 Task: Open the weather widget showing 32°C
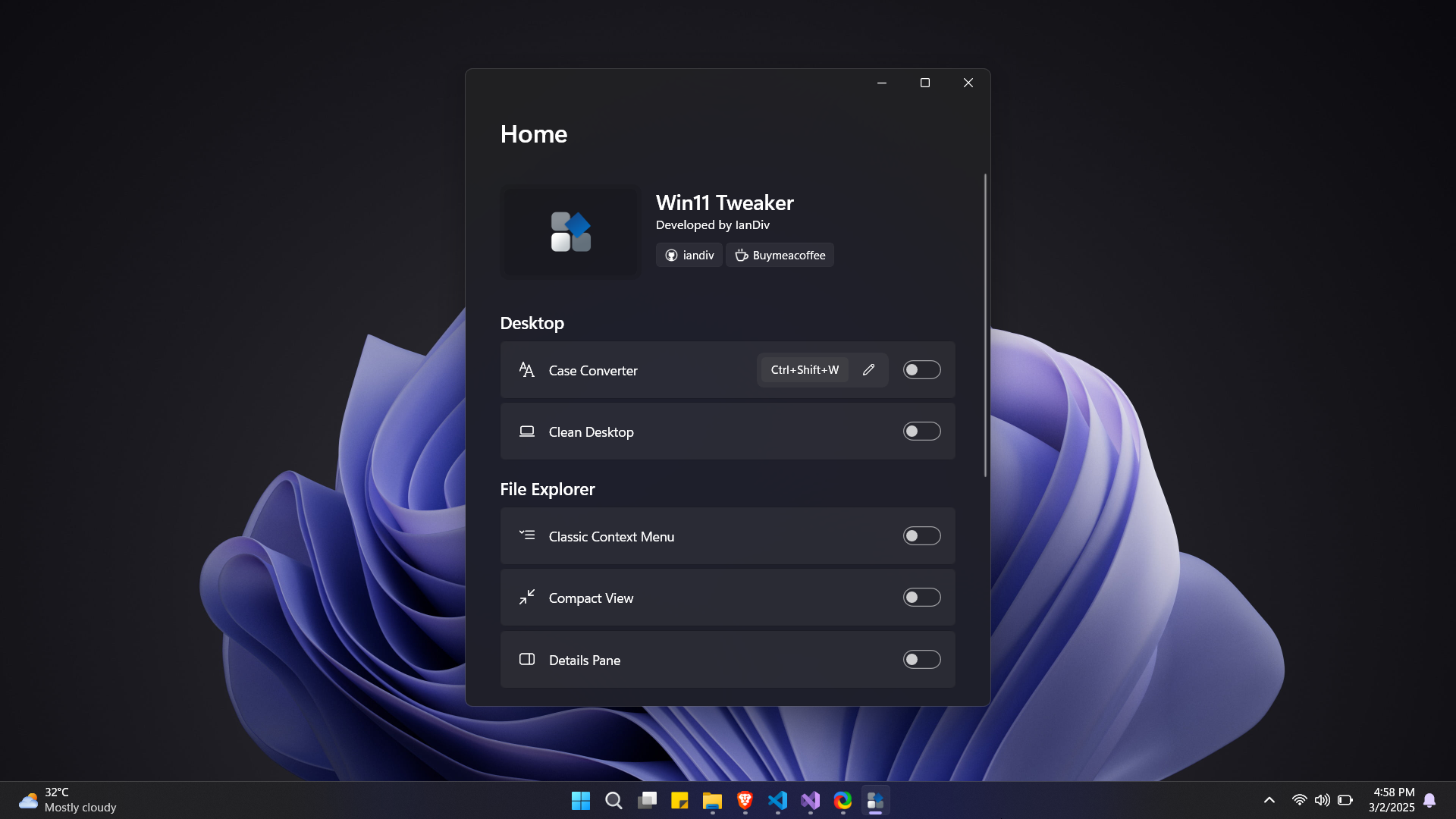pos(68,800)
